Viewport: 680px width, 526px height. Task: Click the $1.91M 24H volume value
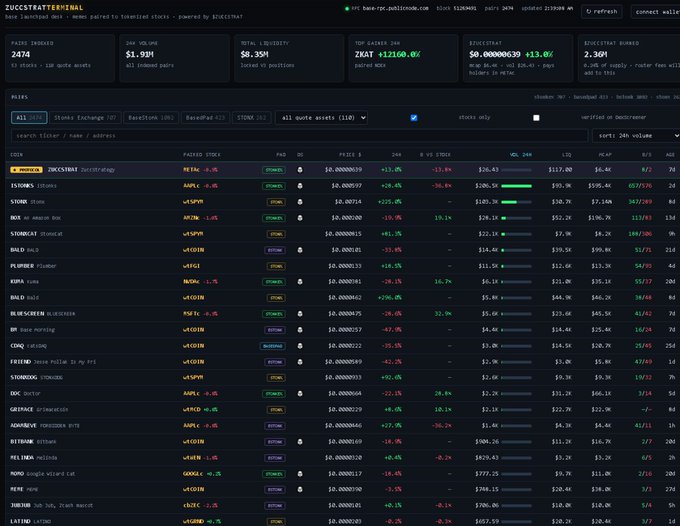point(140,55)
